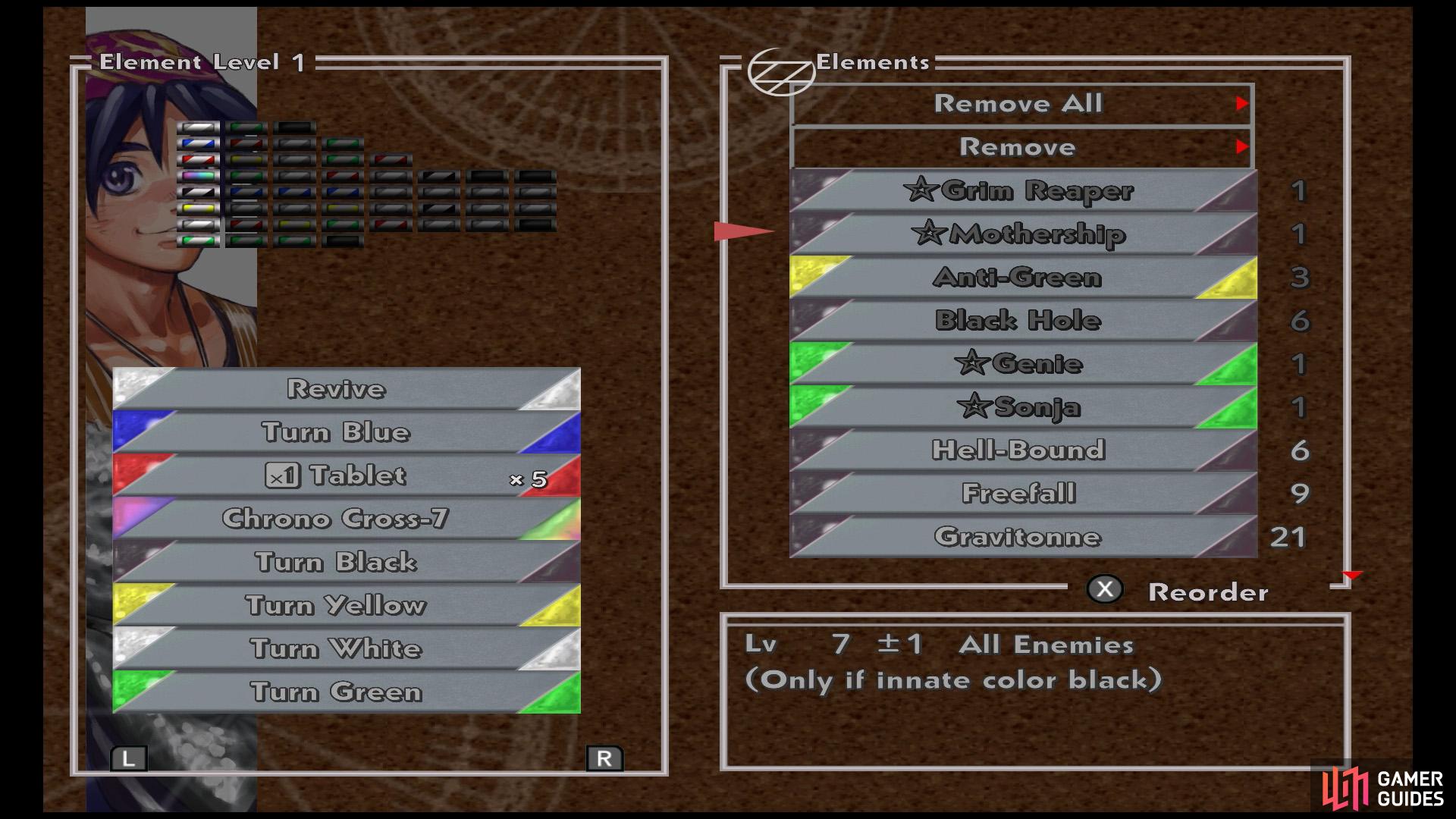Select Freefall from elements list
This screenshot has width=1456, height=819.
(1018, 493)
